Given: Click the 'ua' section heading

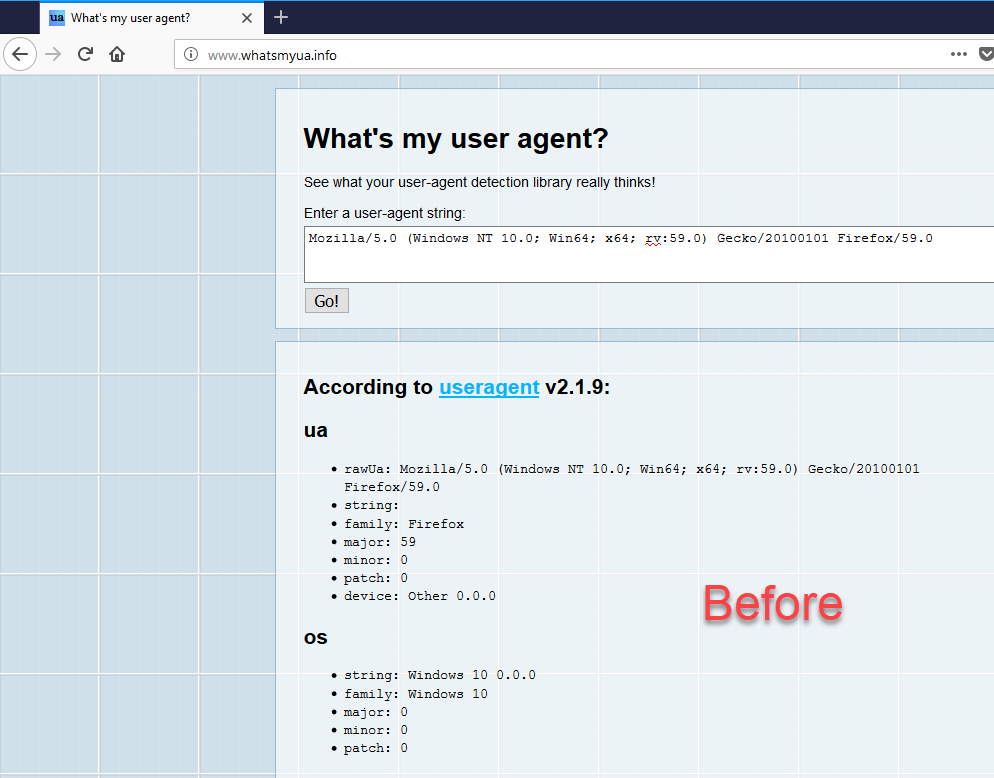Looking at the screenshot, I should click(316, 430).
